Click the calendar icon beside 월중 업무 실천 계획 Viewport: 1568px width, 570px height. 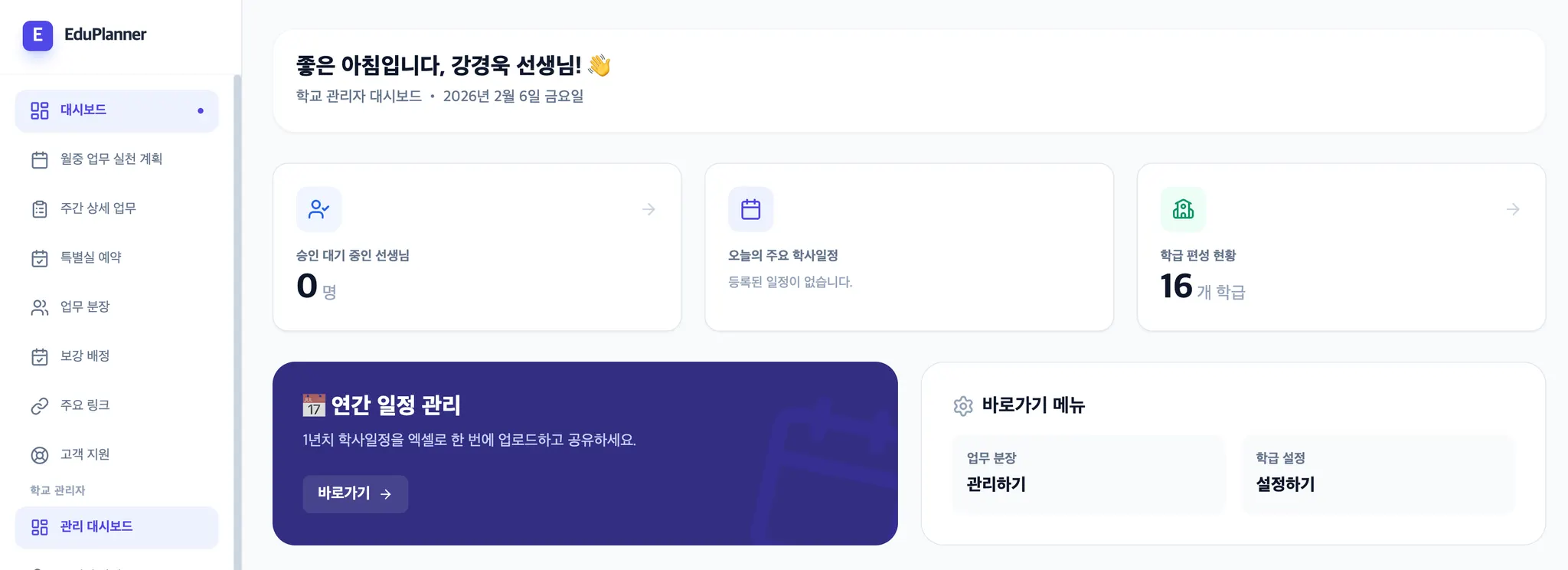point(40,159)
